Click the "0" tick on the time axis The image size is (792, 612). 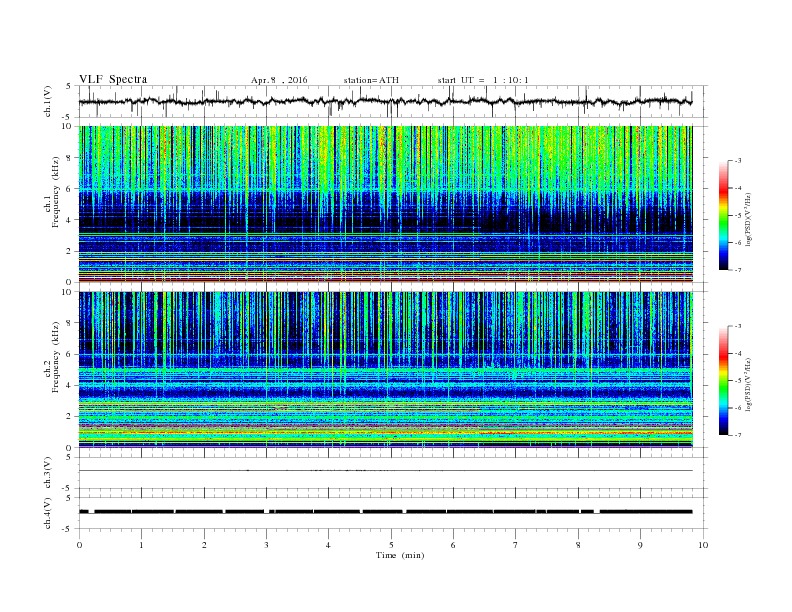[x=79, y=545]
